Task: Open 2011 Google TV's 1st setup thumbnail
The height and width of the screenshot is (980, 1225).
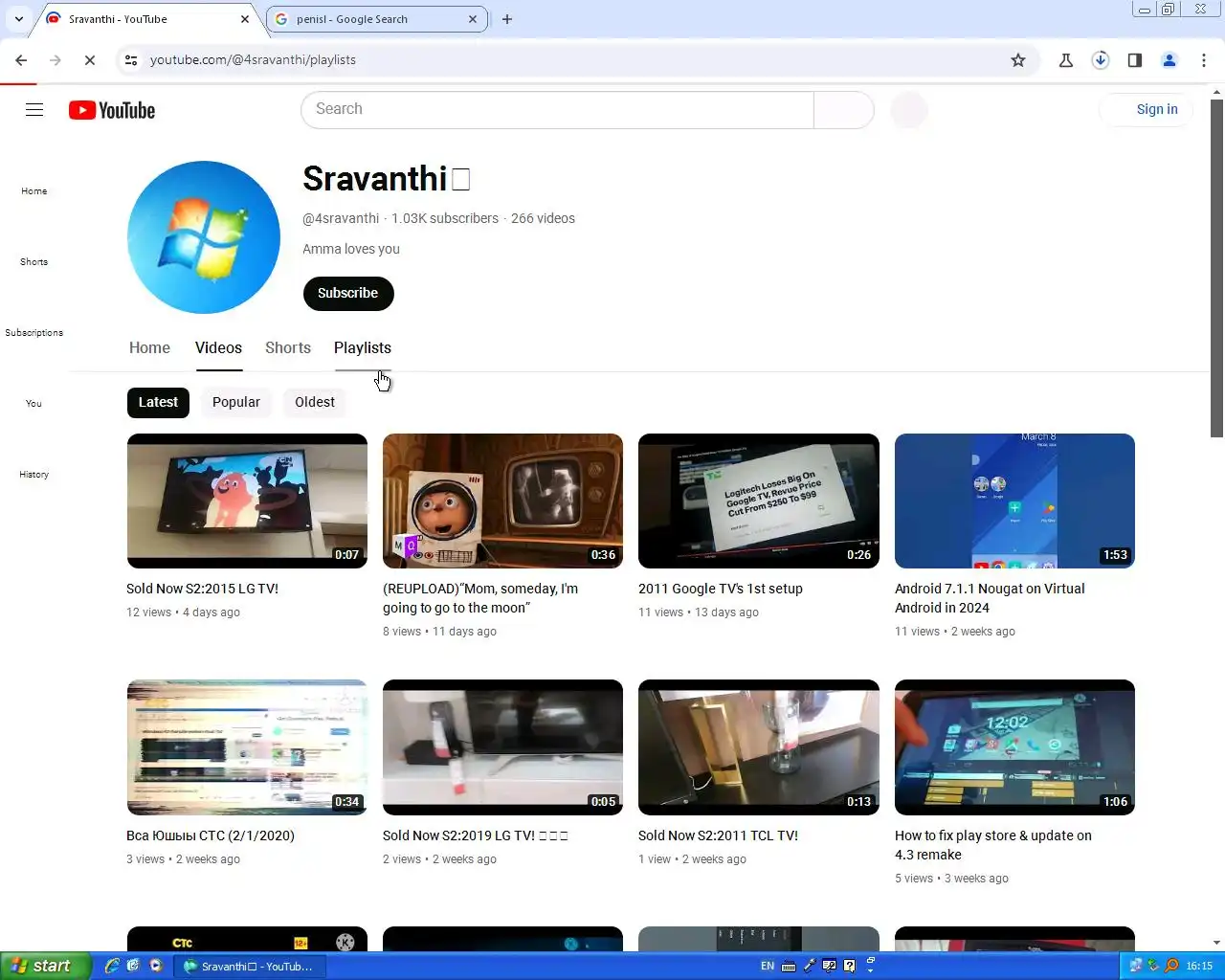Action: [759, 501]
